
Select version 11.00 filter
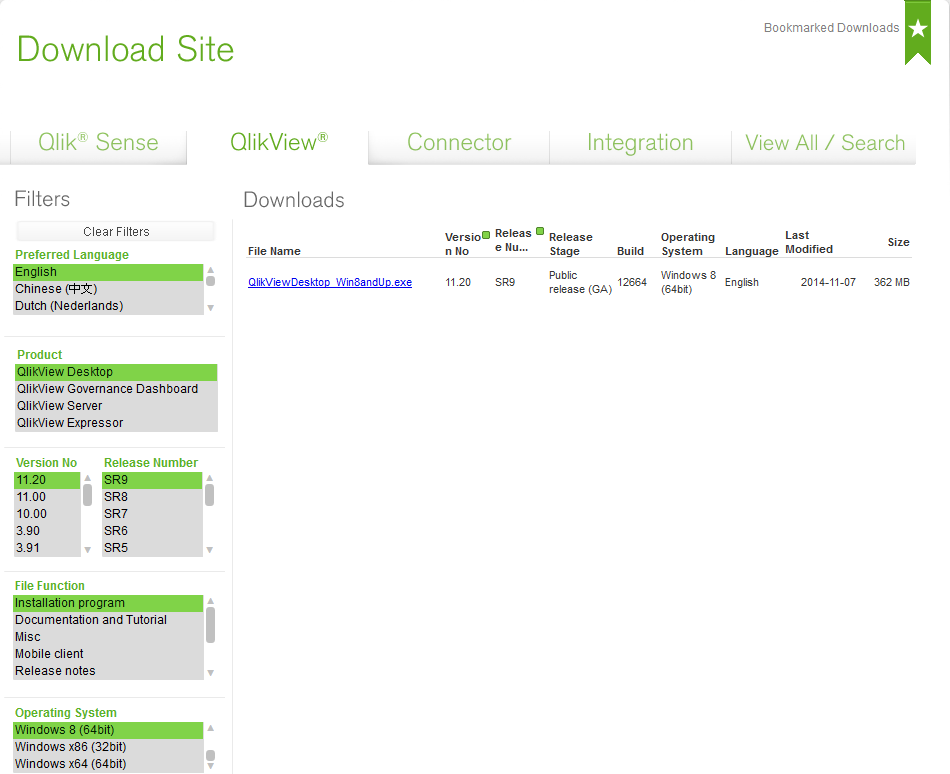pos(47,497)
